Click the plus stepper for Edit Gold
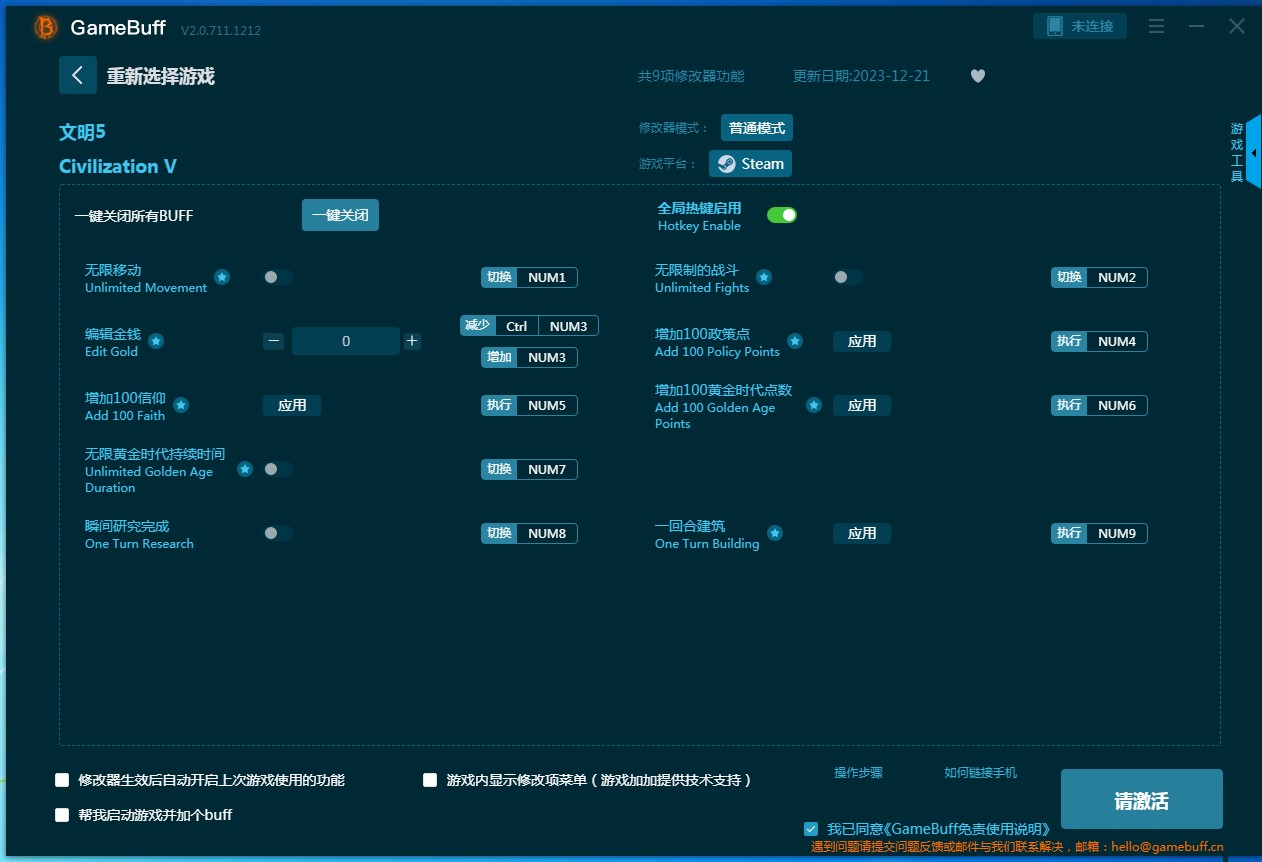The height and width of the screenshot is (862, 1262). pos(412,341)
